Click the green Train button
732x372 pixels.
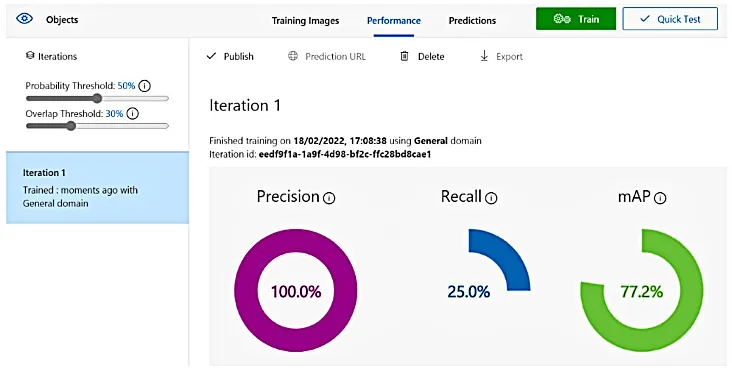click(x=576, y=19)
